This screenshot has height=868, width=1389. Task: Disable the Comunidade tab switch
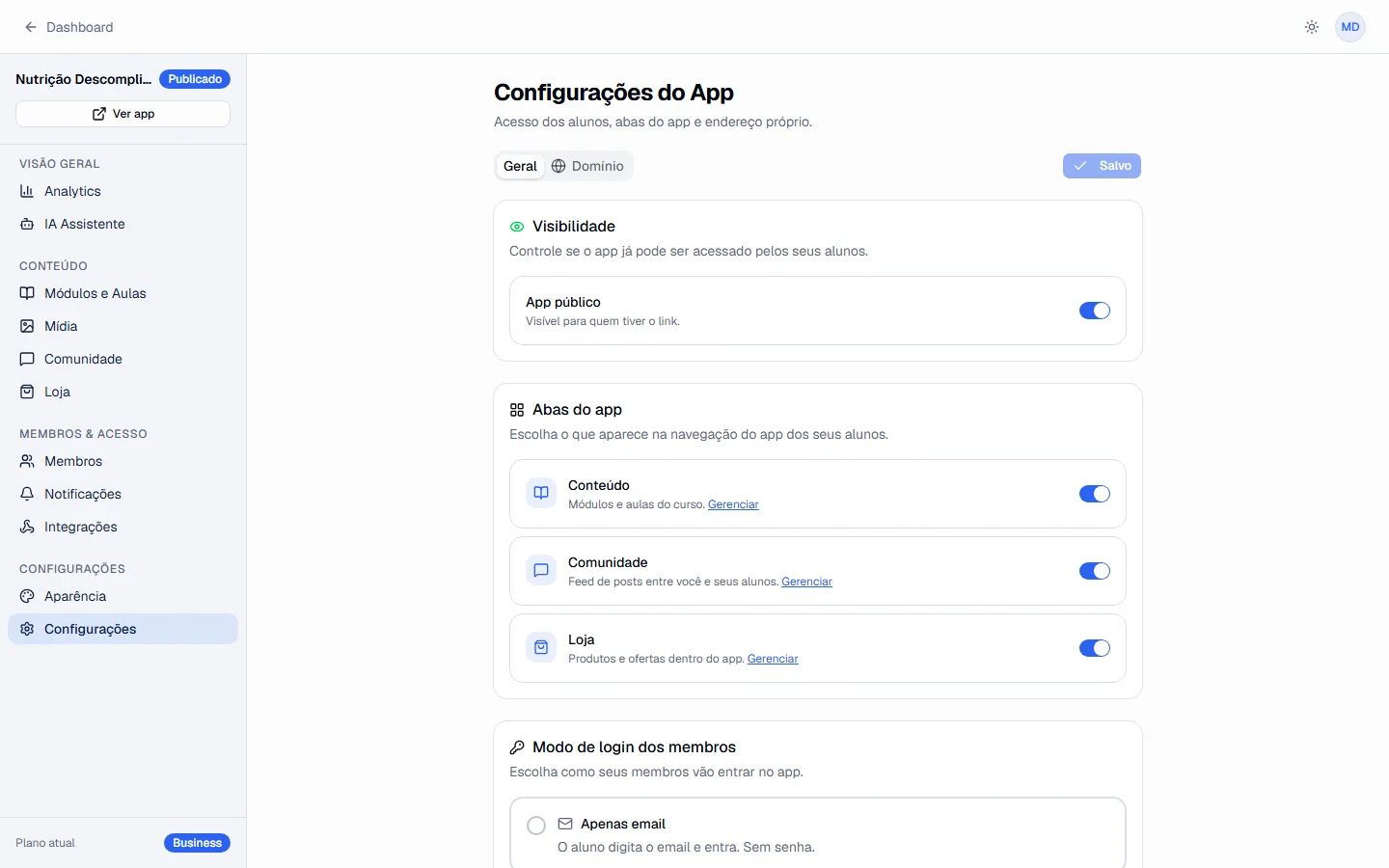pyautogui.click(x=1095, y=571)
